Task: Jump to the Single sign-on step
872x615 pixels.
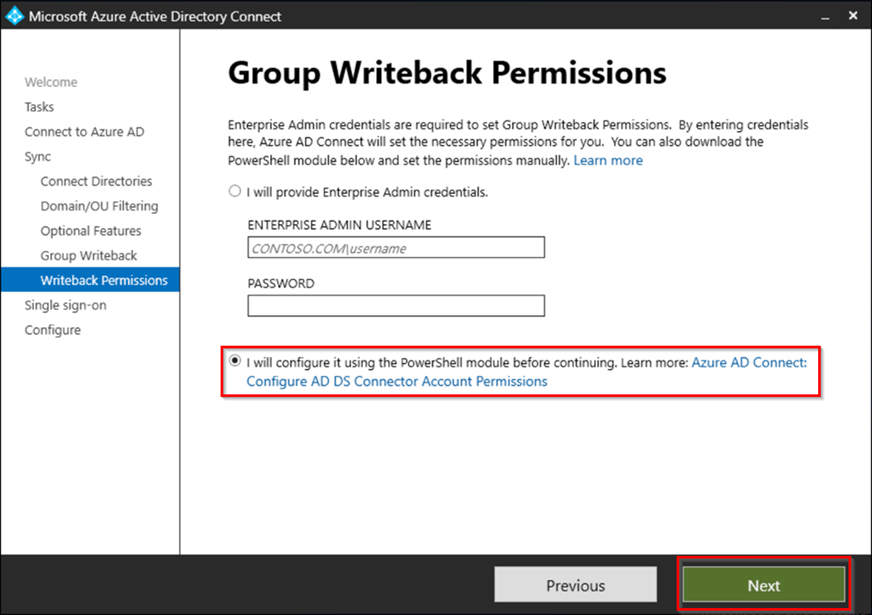Action: [x=65, y=305]
